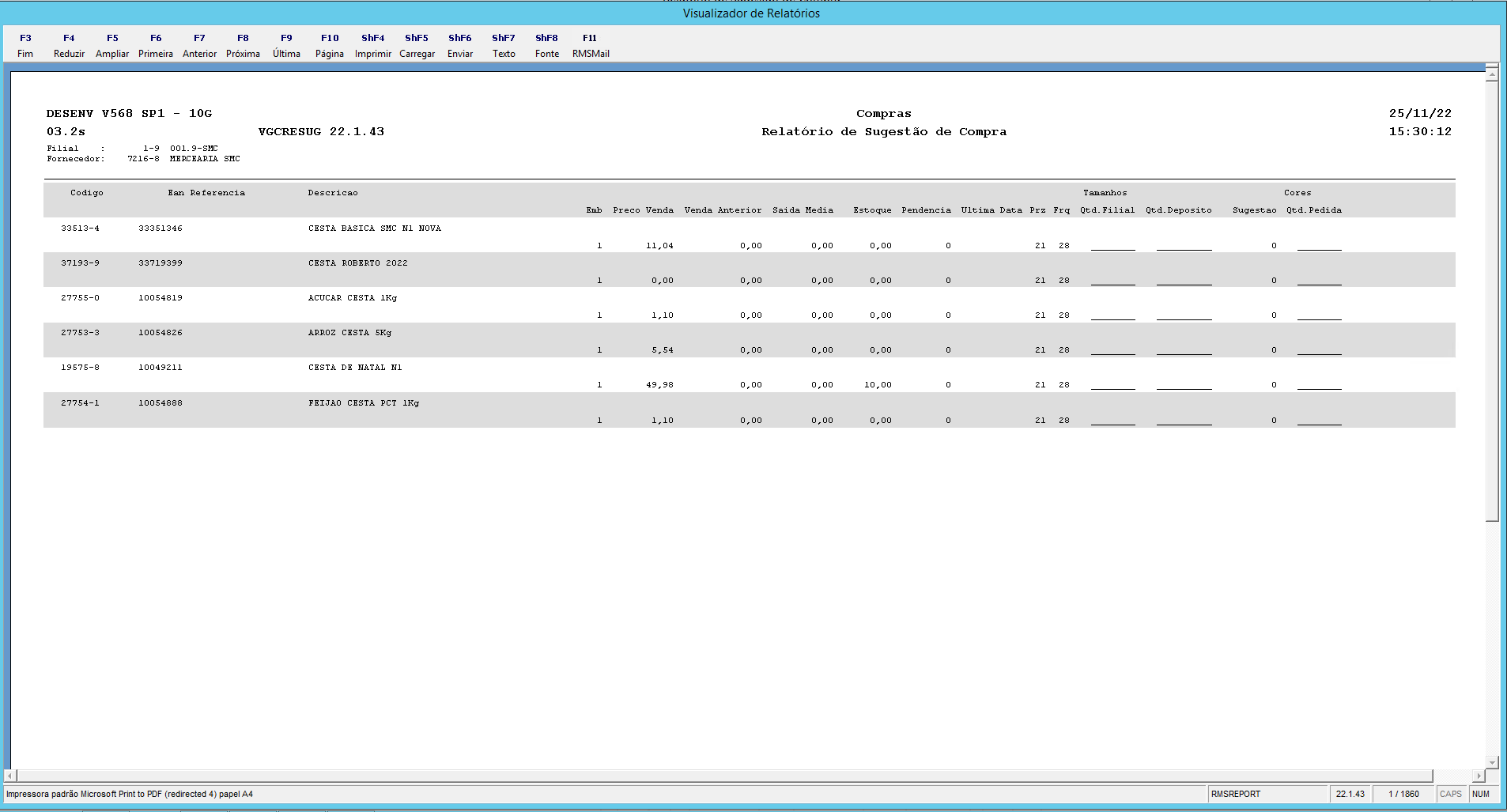
Task: Click the Tamanhos header label
Action: (1105, 193)
